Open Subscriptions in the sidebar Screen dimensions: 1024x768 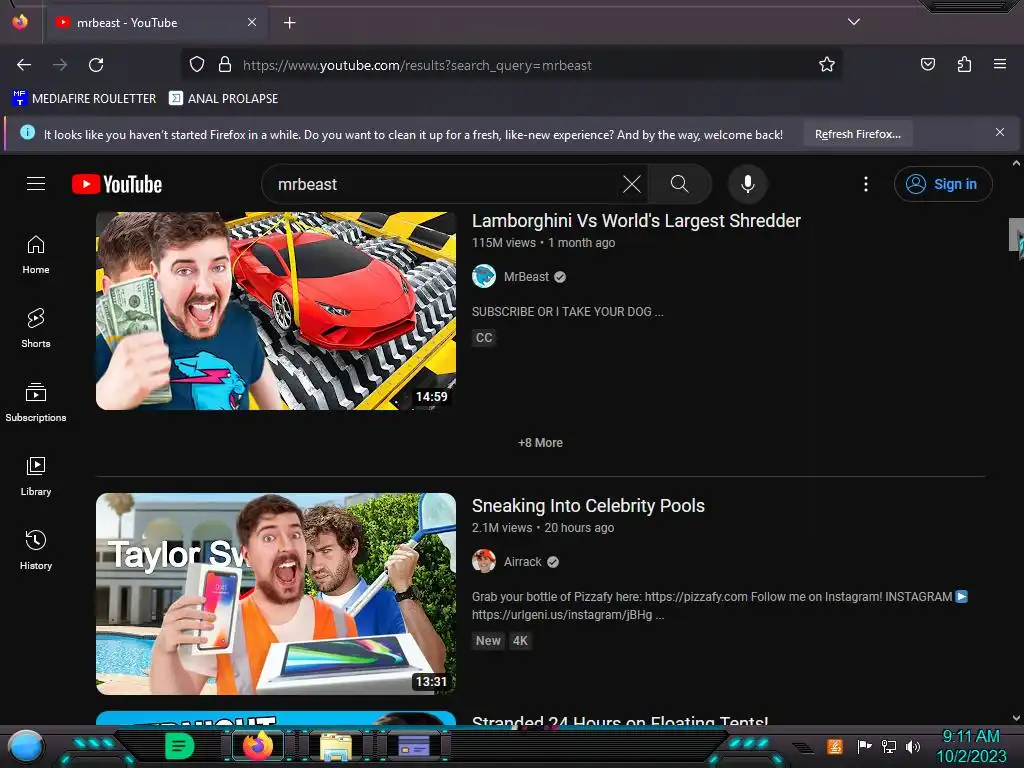[36, 402]
